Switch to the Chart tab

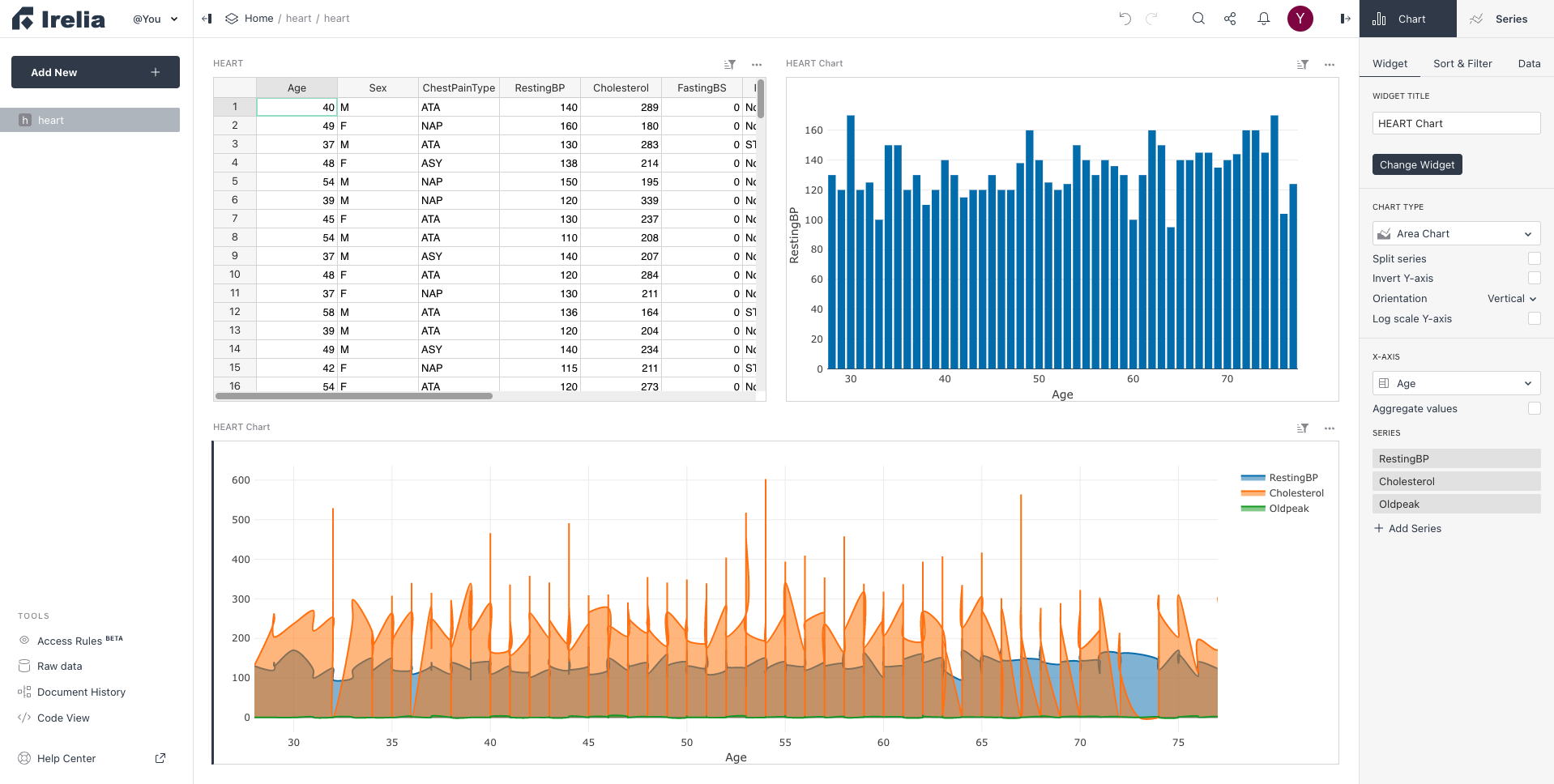coord(1408,19)
